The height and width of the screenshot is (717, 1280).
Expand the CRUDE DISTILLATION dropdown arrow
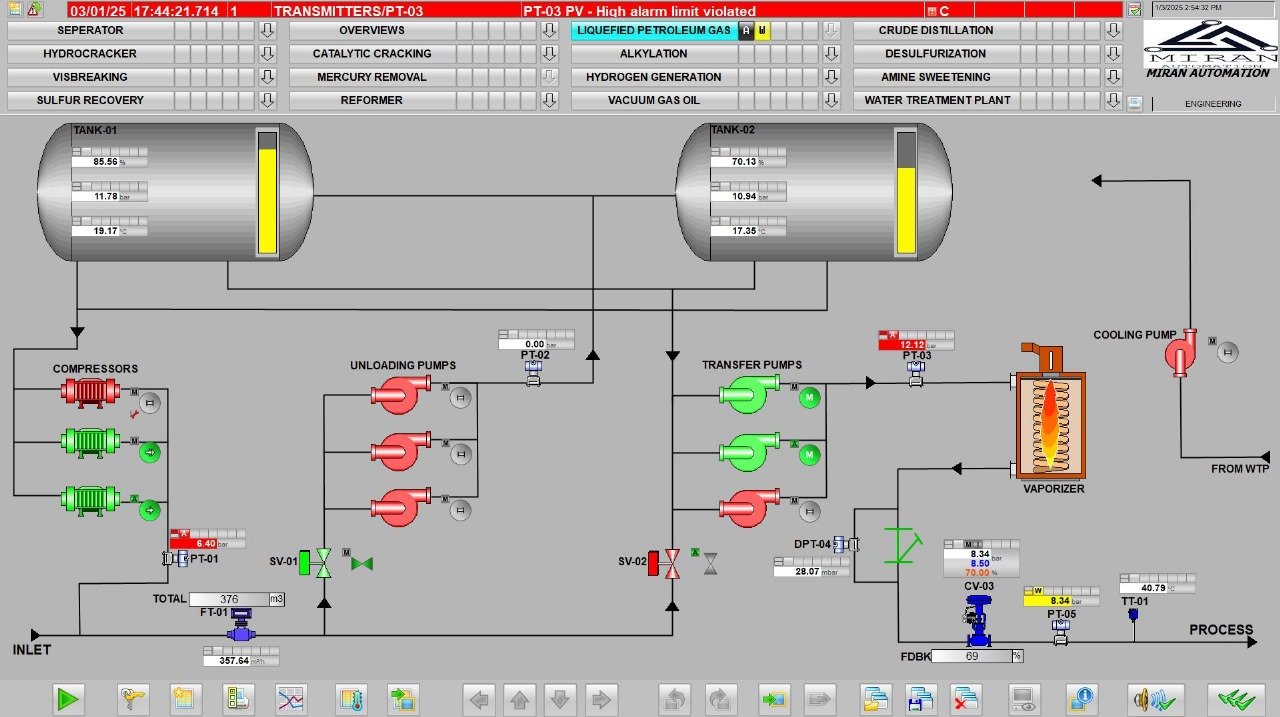pyautogui.click(x=1113, y=31)
